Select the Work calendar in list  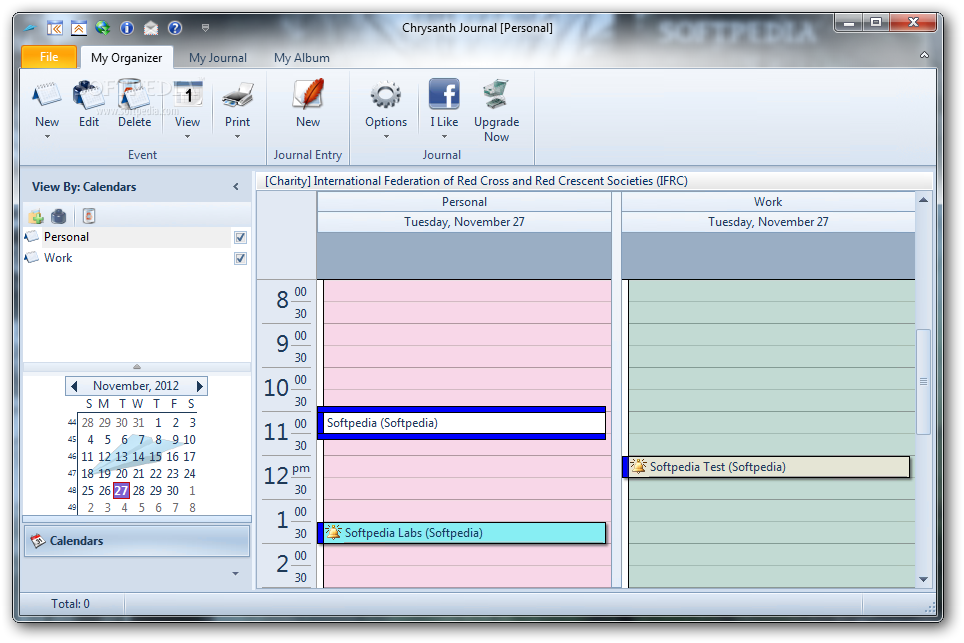tap(127, 258)
